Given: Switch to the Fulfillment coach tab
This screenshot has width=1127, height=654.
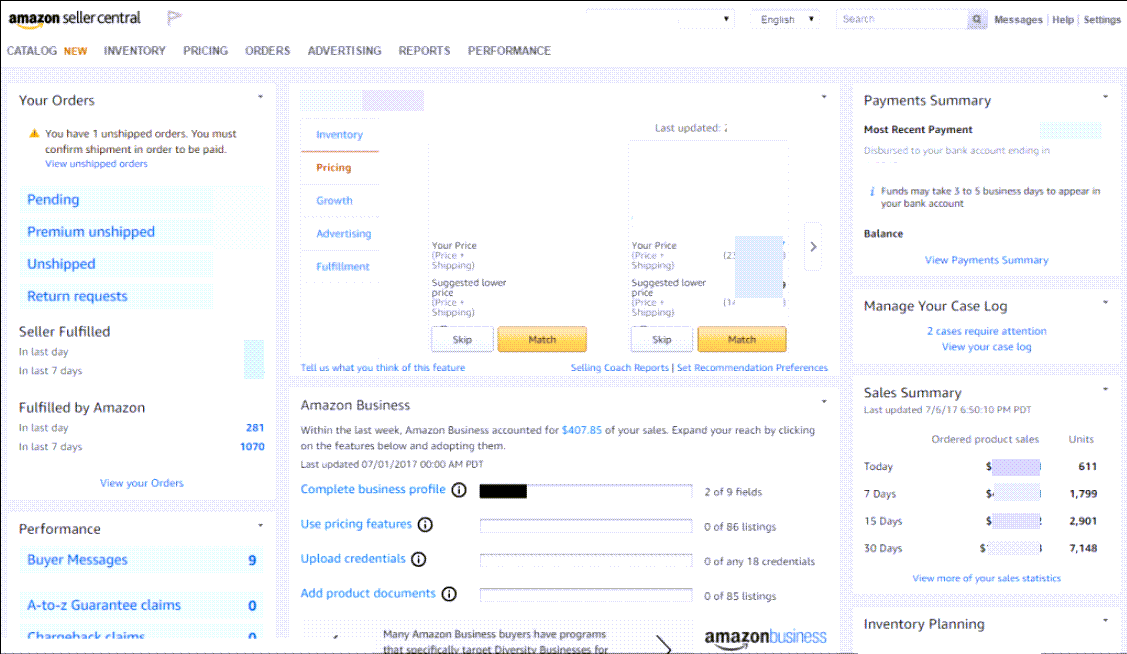Looking at the screenshot, I should (343, 267).
